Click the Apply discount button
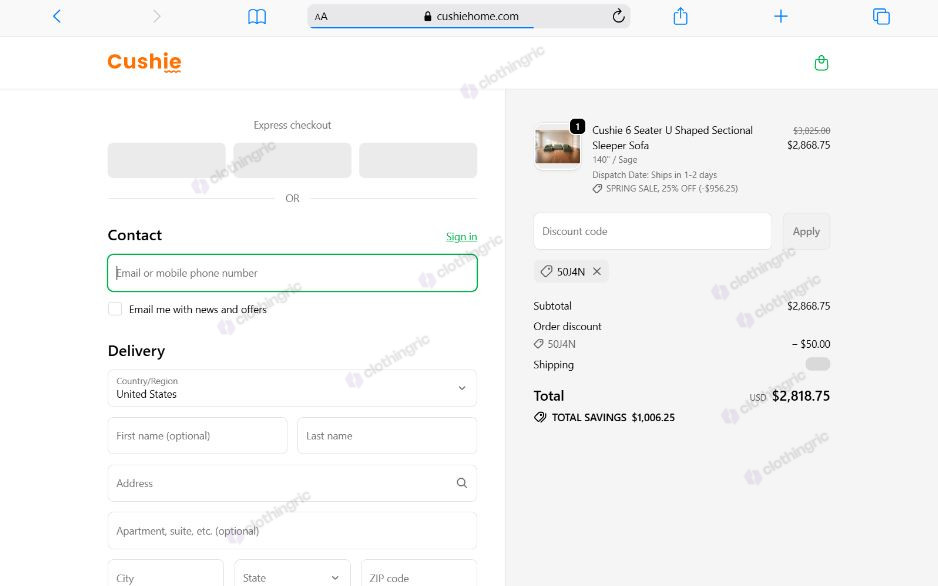938x586 pixels. click(806, 231)
